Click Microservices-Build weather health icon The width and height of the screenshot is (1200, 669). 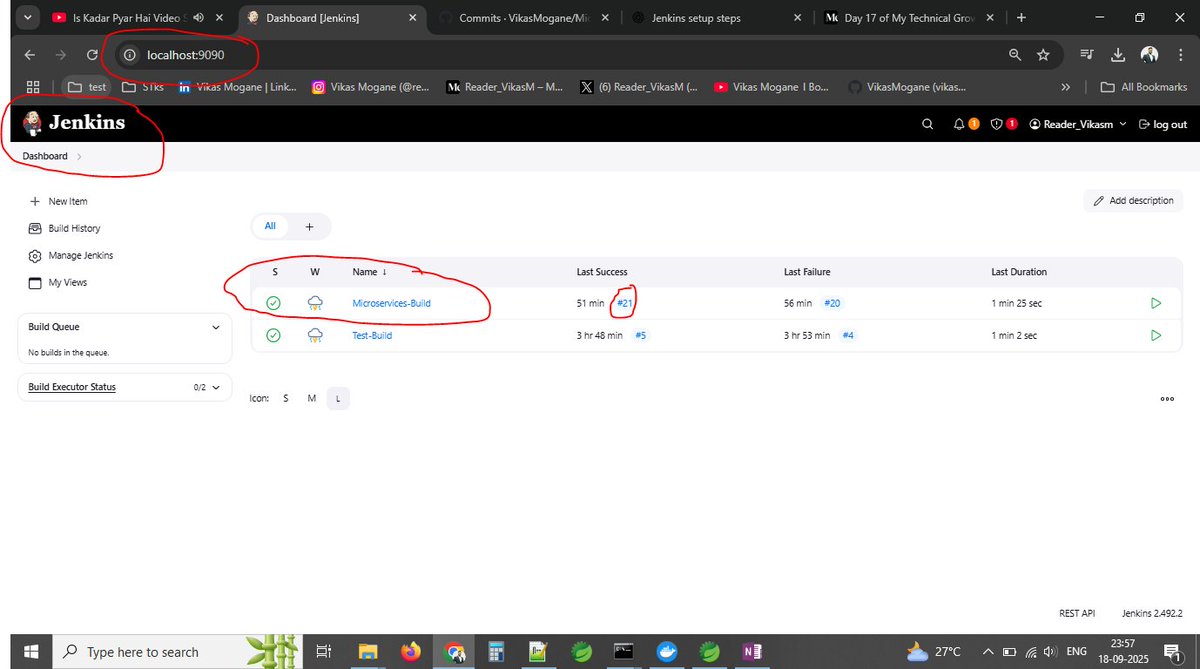316,303
